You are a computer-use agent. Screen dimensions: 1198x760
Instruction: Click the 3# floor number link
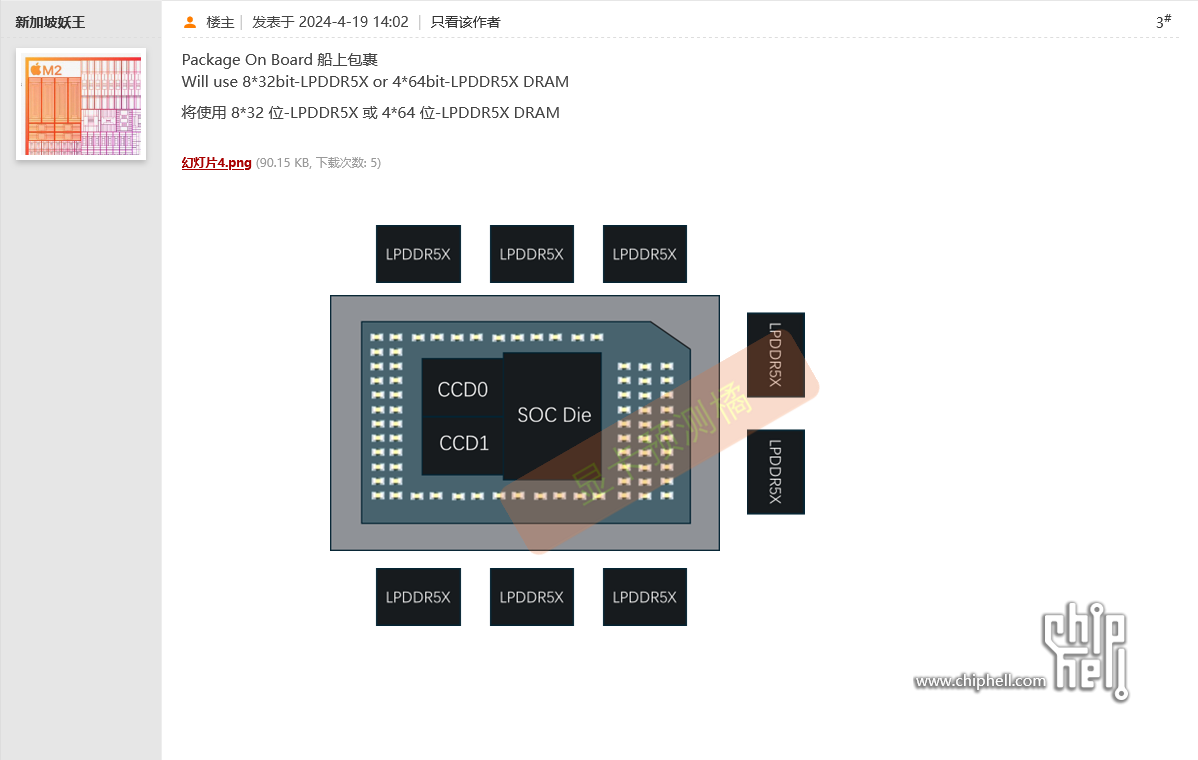click(x=1163, y=21)
